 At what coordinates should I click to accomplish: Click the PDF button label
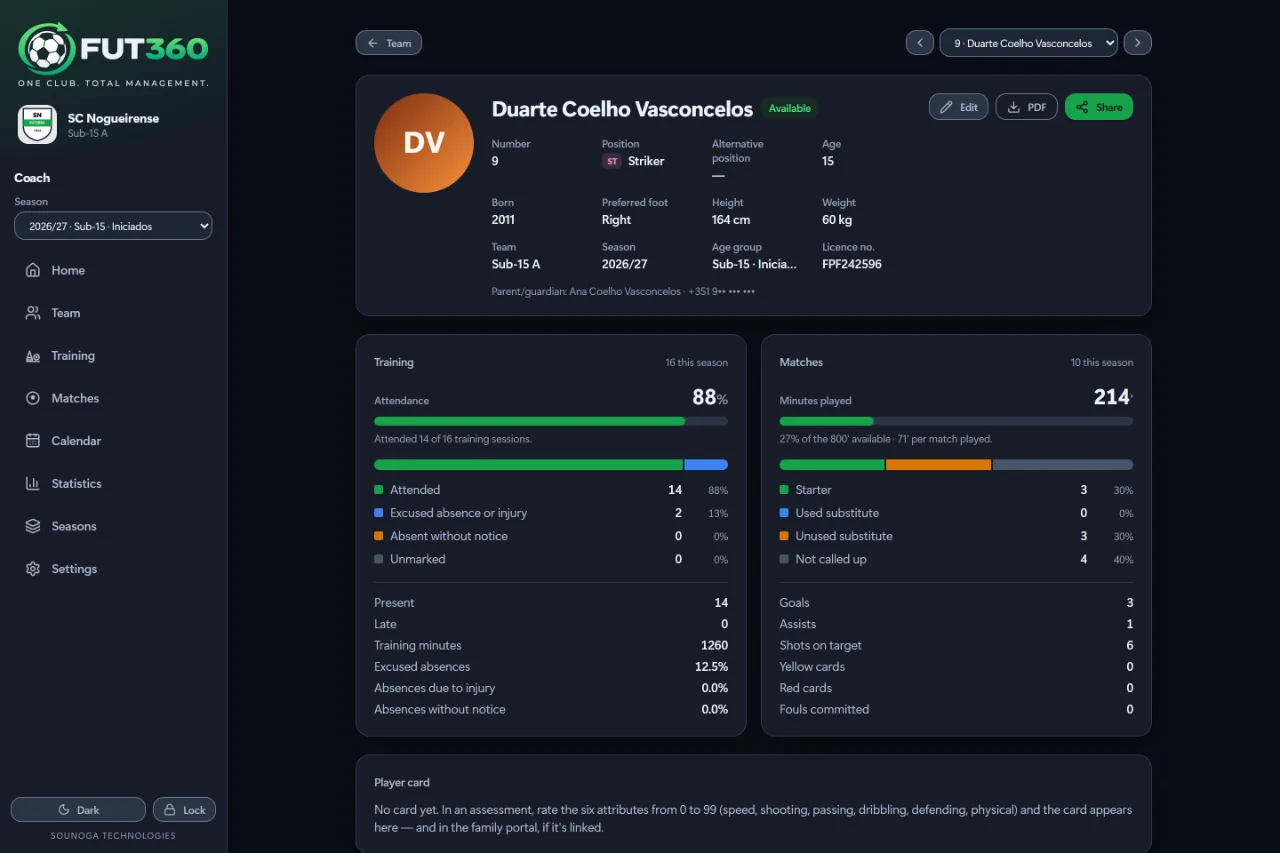[1037, 107]
